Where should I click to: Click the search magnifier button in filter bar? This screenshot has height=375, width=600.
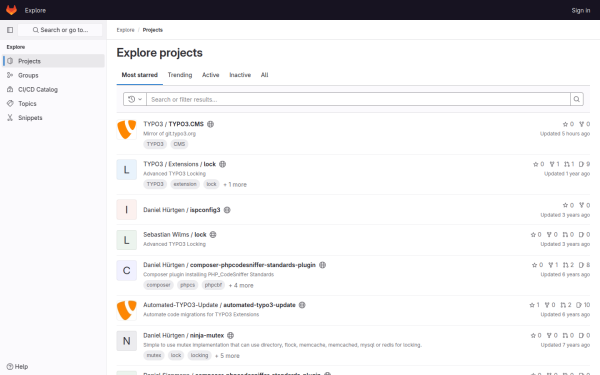tap(577, 99)
